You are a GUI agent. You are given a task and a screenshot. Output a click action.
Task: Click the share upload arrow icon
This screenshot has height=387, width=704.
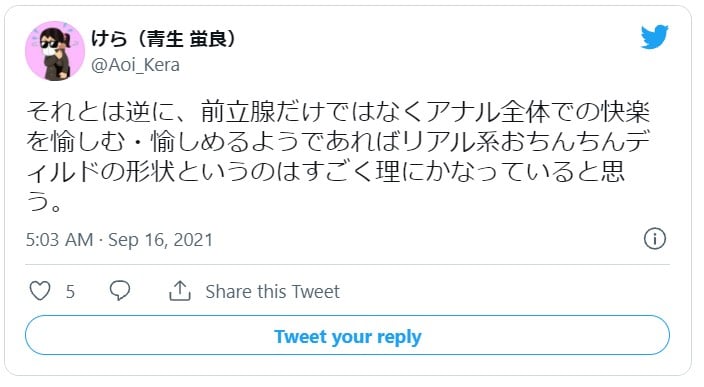coord(180,291)
